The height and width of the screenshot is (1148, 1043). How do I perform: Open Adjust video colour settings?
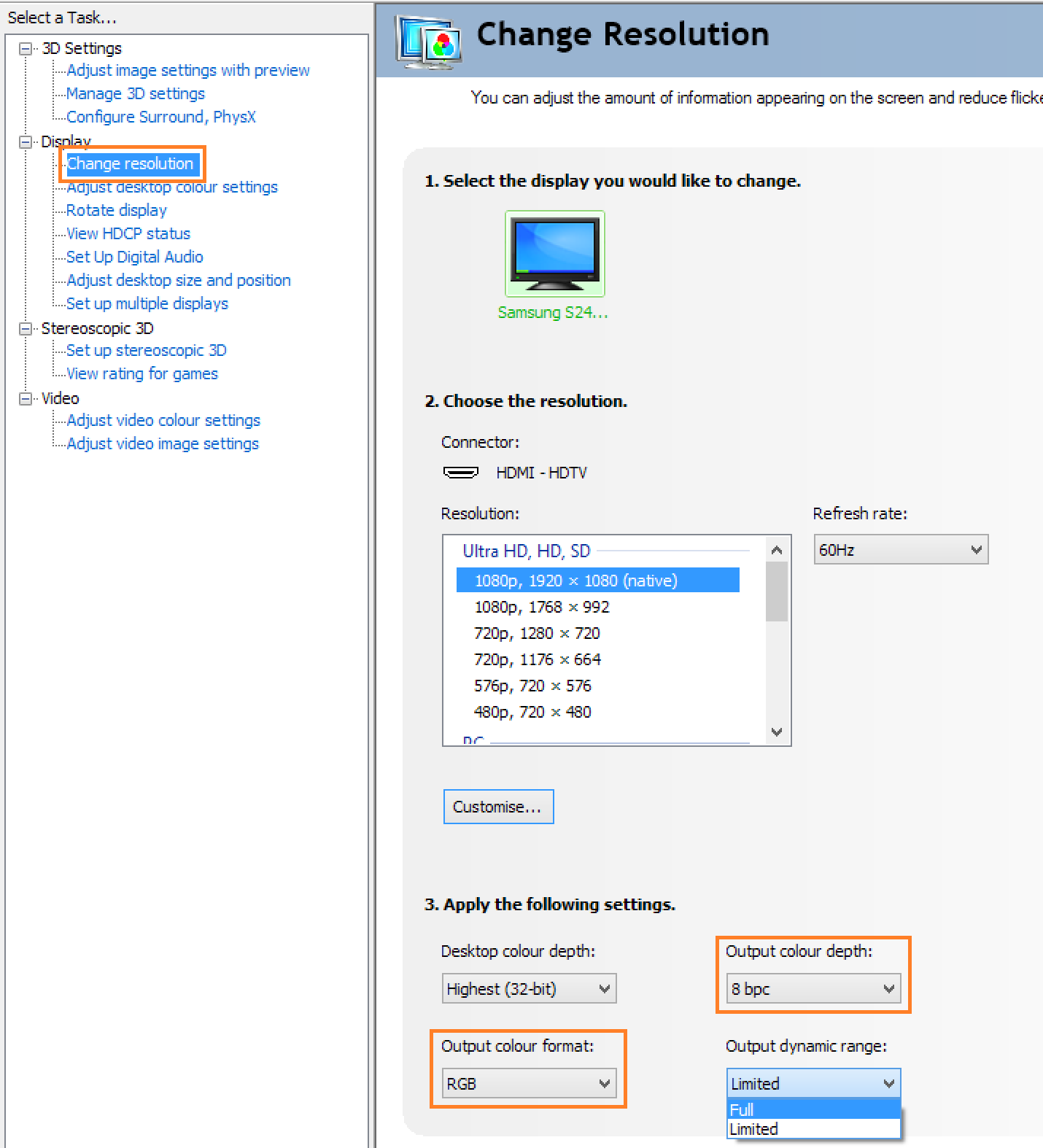pos(163,420)
